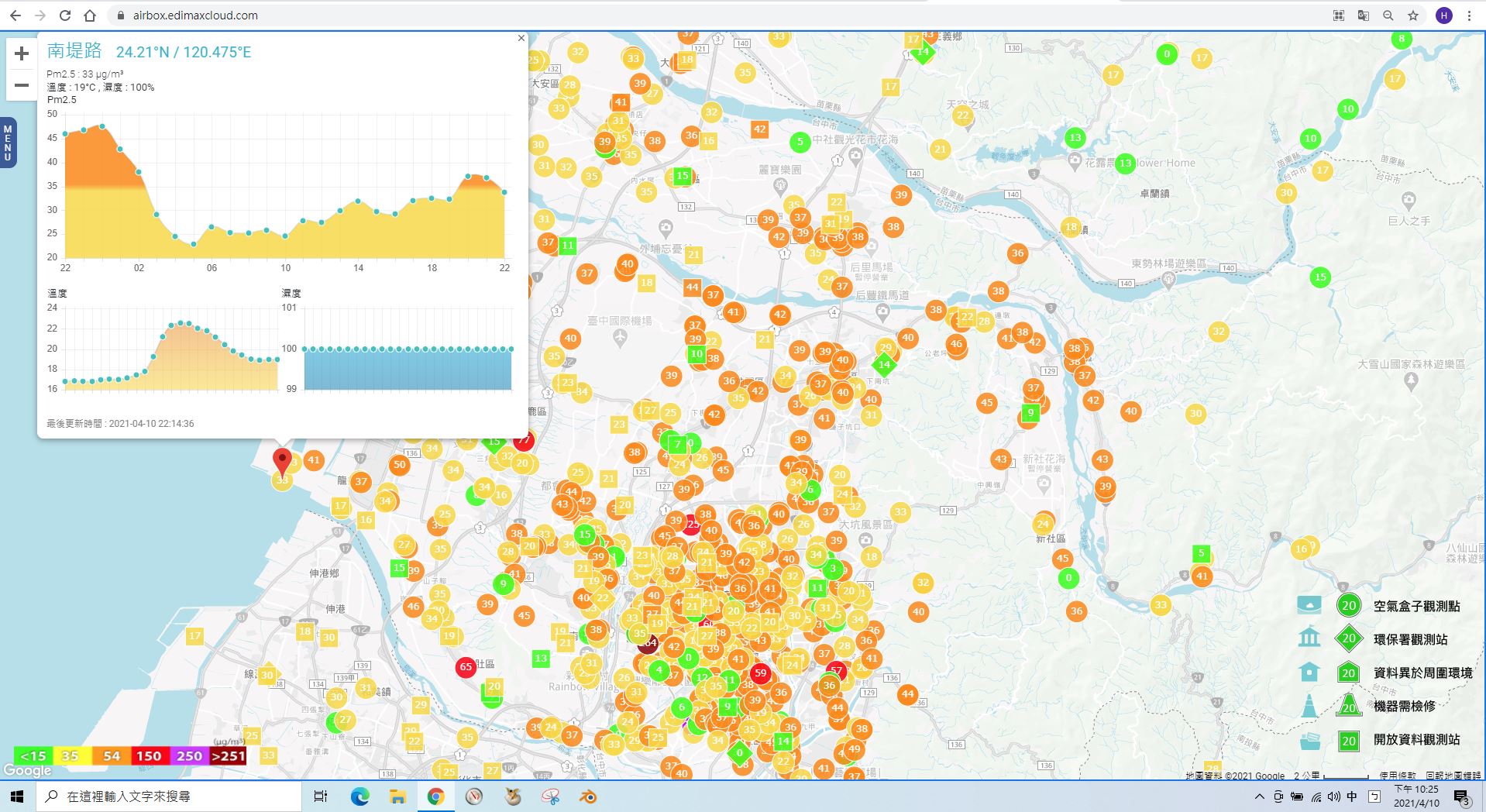Open the notification center with 3 alerts
This screenshot has width=1486, height=812.
(1462, 797)
